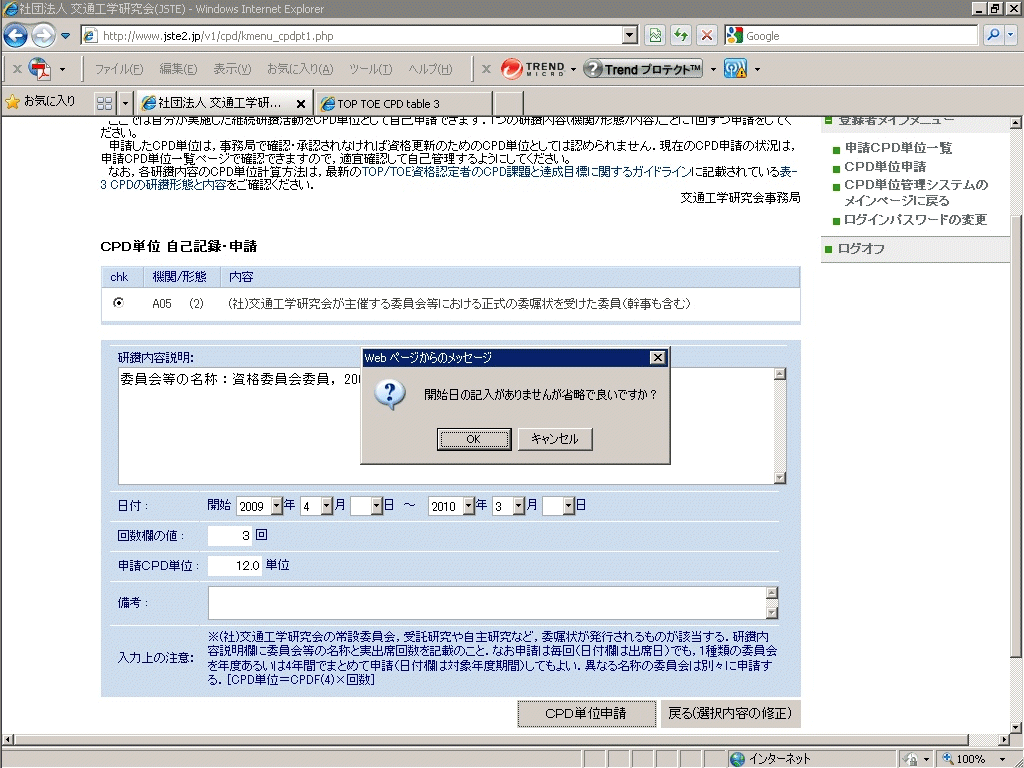Click the CPD単位申請 submit button

(586, 713)
